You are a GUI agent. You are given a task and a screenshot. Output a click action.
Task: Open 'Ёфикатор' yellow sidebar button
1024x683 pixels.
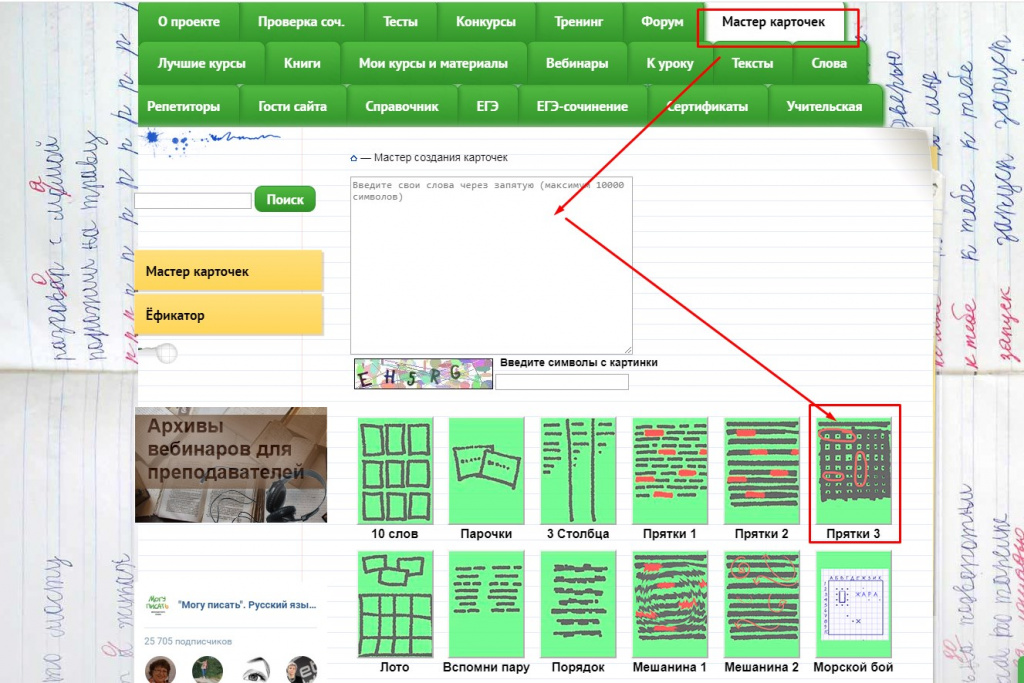(229, 315)
